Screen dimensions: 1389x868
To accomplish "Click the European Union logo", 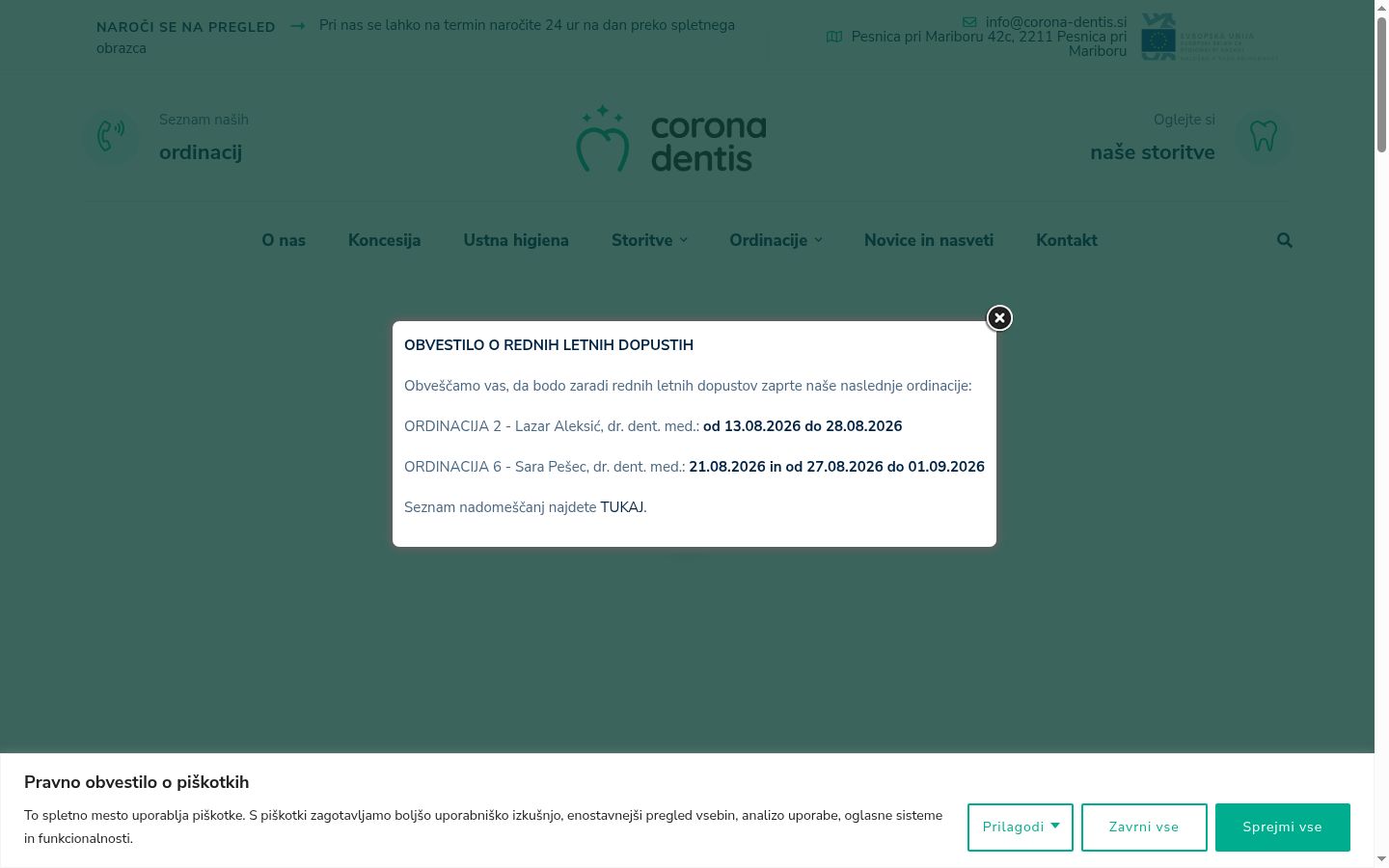I will click(1211, 37).
